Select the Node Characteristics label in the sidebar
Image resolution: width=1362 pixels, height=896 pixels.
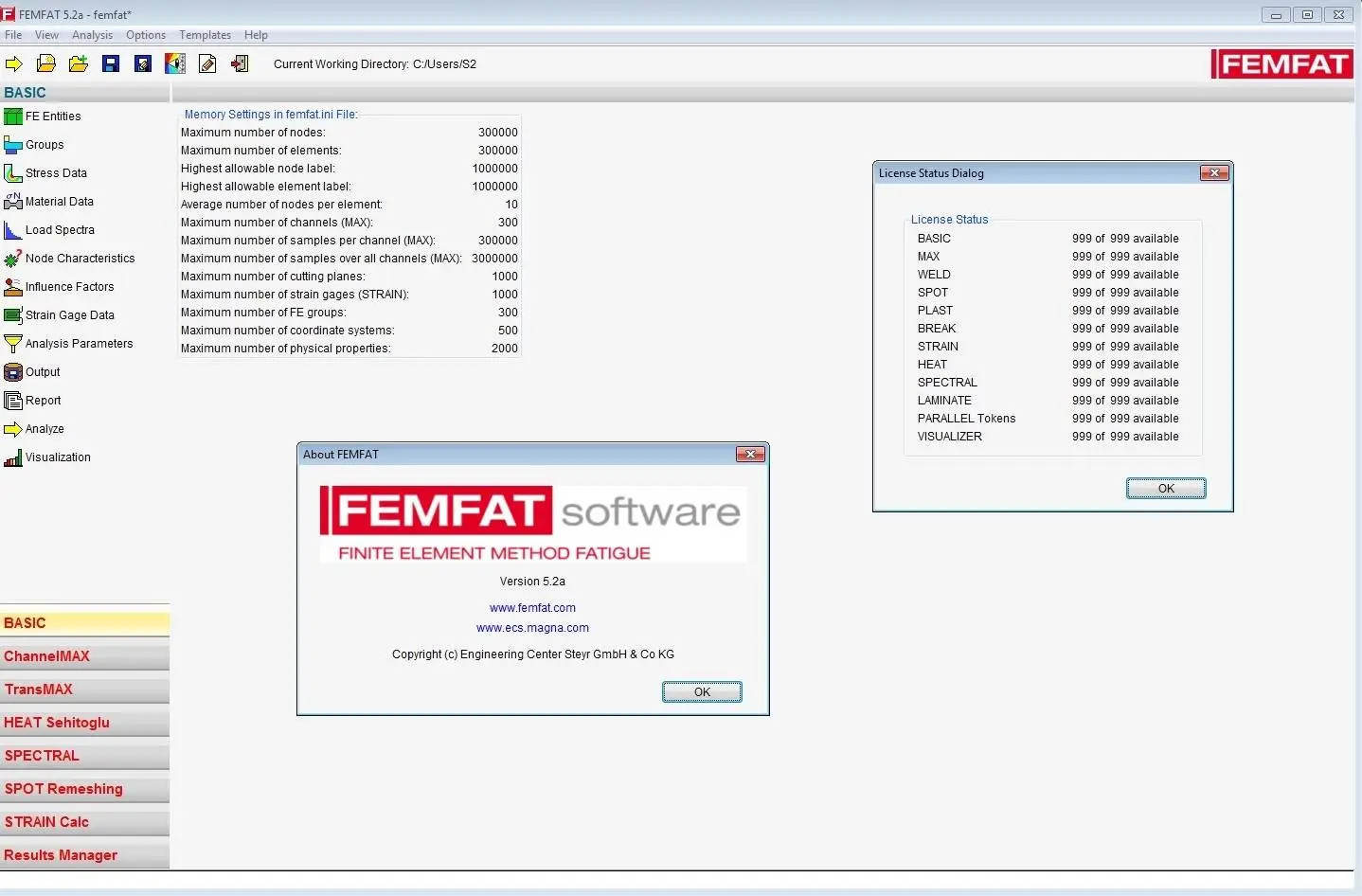(x=80, y=259)
